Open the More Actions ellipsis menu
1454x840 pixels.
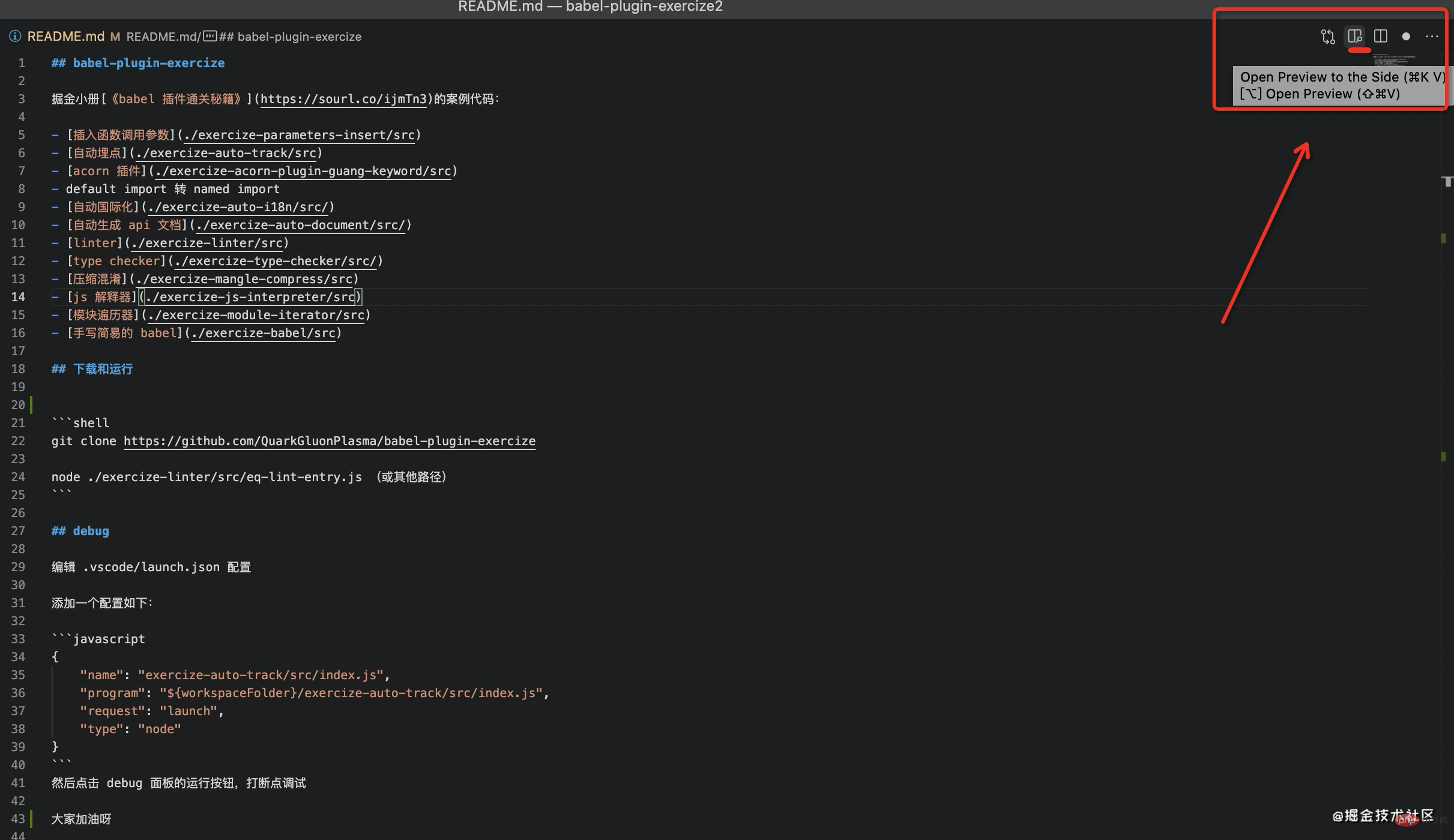click(x=1432, y=37)
